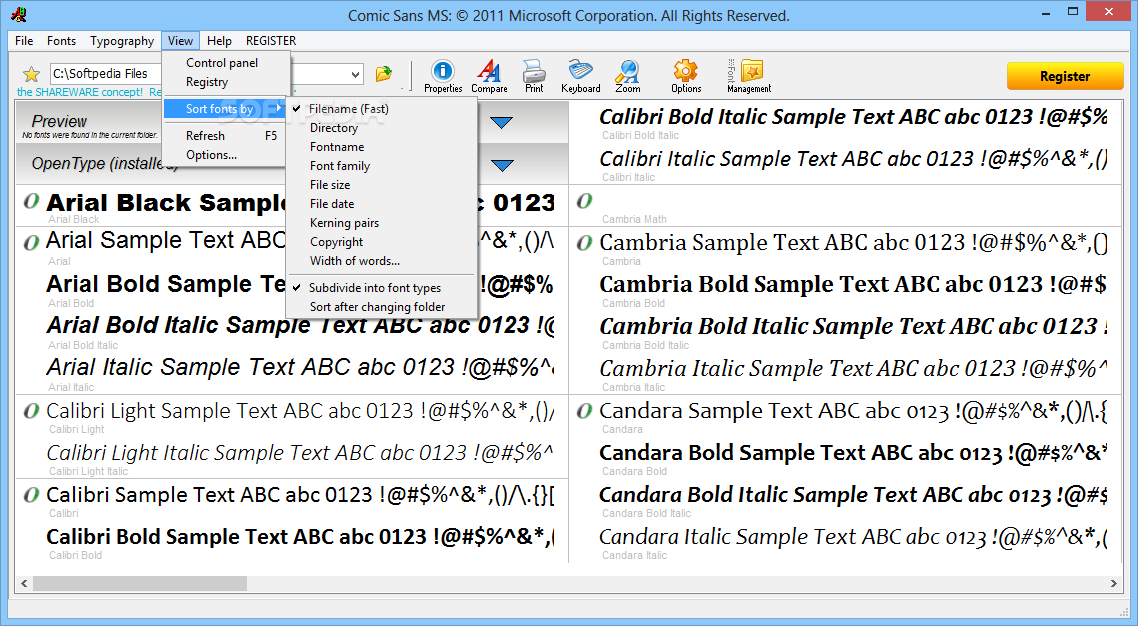The width and height of the screenshot is (1138, 626).
Task: Open the browse folder icon
Action: [x=383, y=73]
